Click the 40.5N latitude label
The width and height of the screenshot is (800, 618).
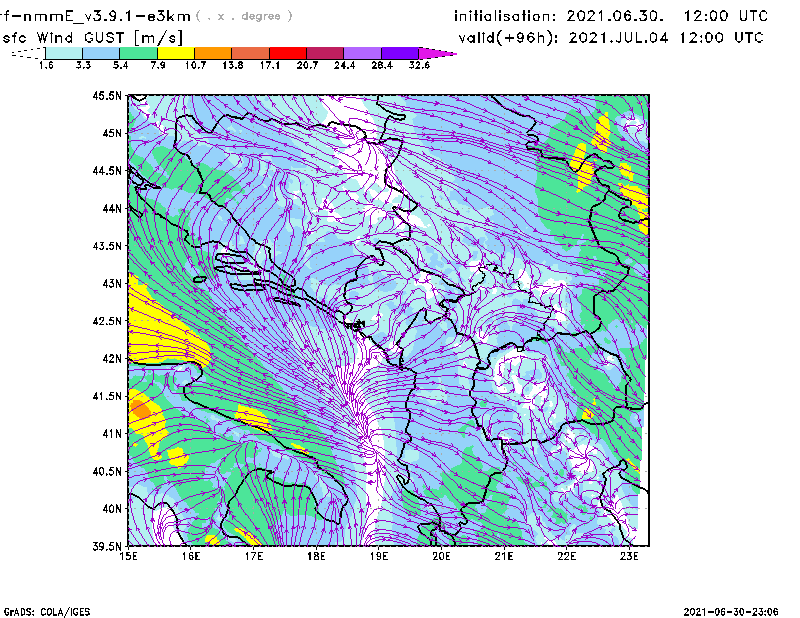[x=108, y=472]
